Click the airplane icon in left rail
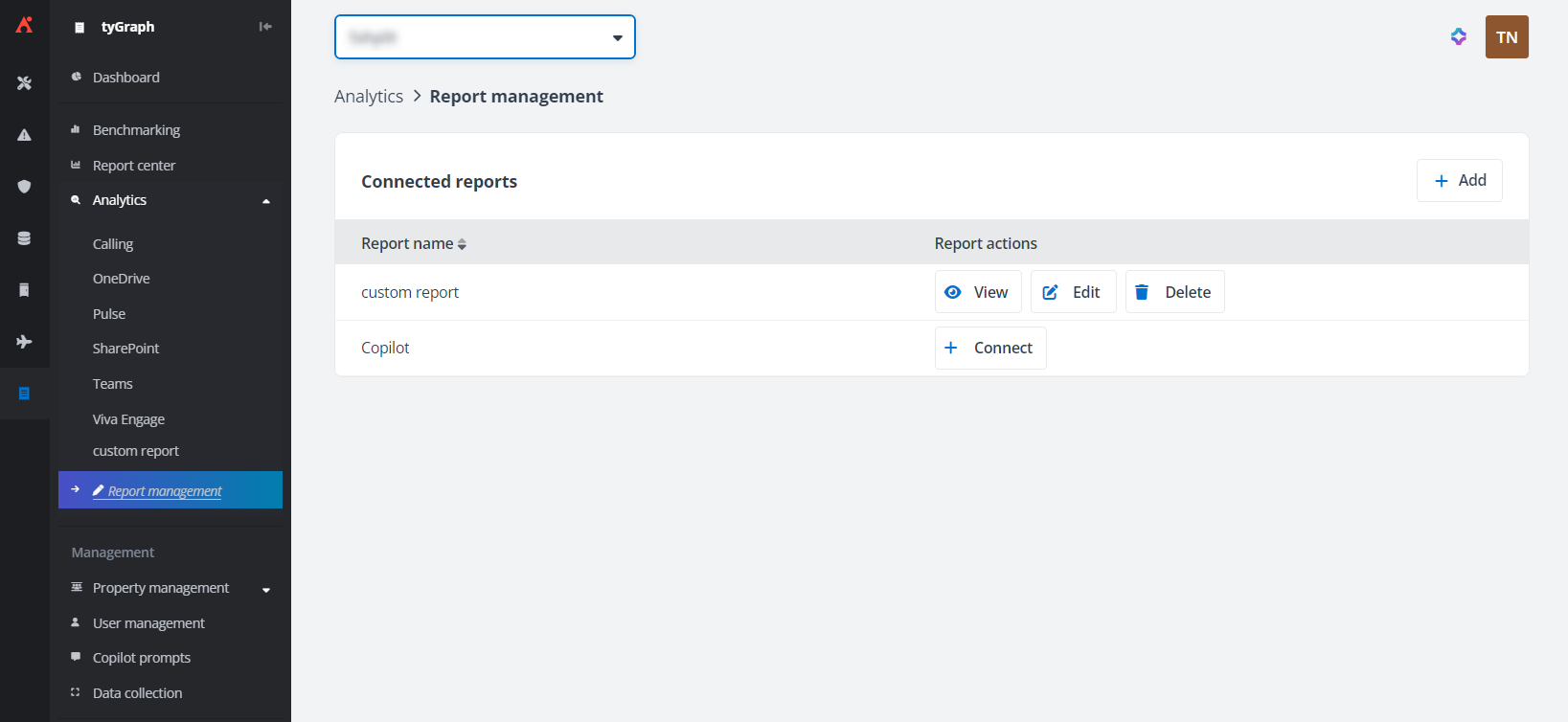The height and width of the screenshot is (722, 1568). pos(24,342)
